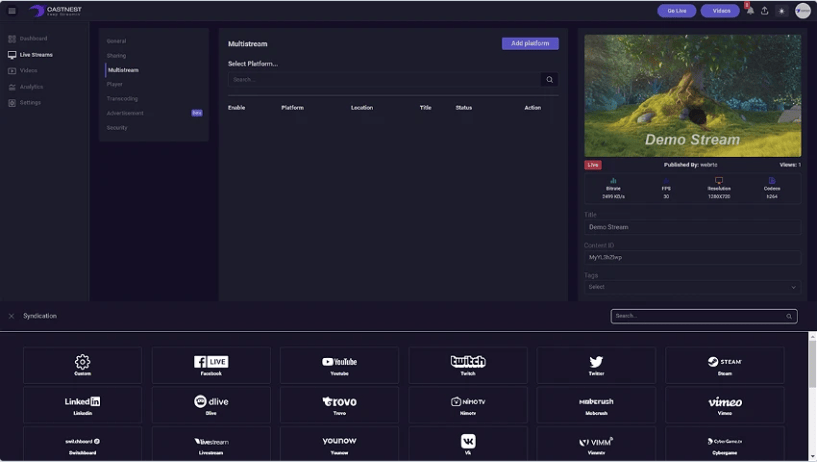Open notifications bell icon

[x=750, y=10]
